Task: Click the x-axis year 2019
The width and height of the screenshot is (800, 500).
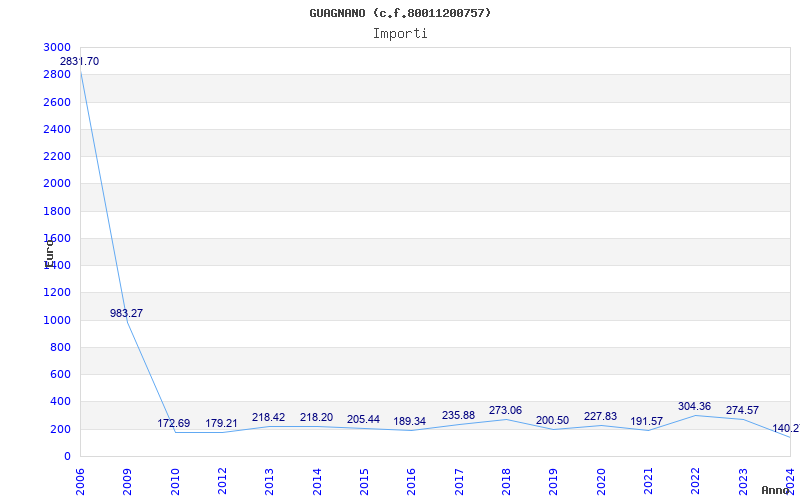Action: click(554, 481)
